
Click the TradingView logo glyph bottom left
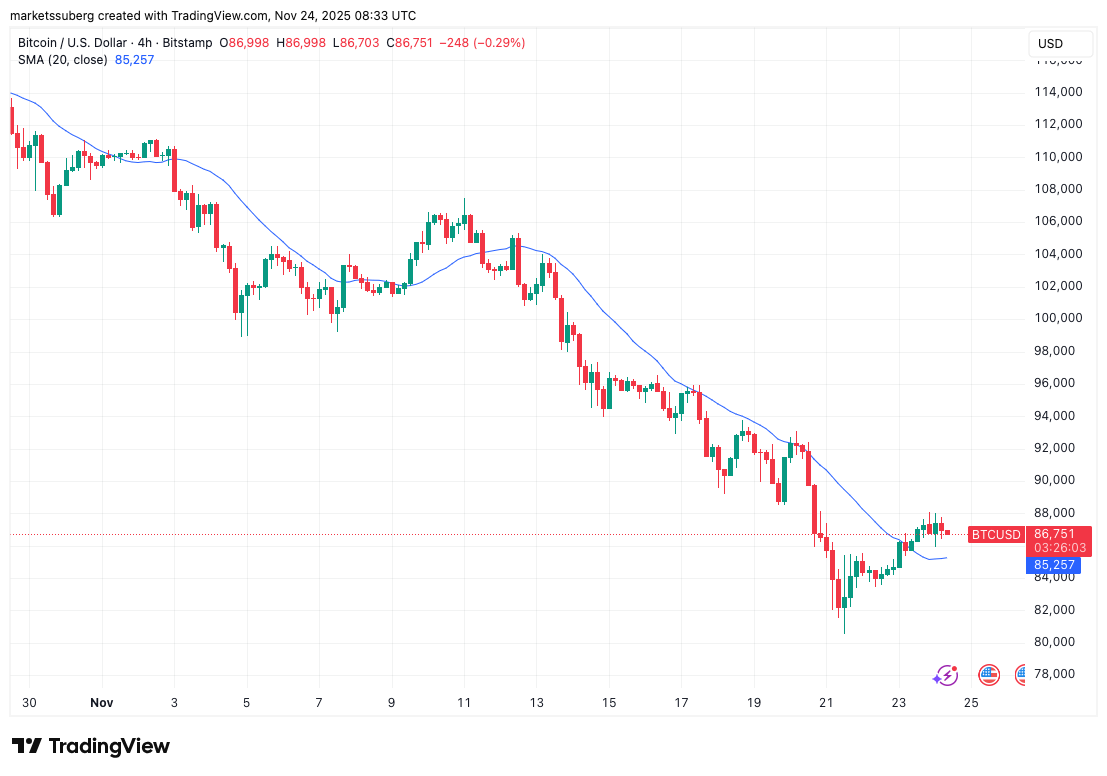[25, 746]
